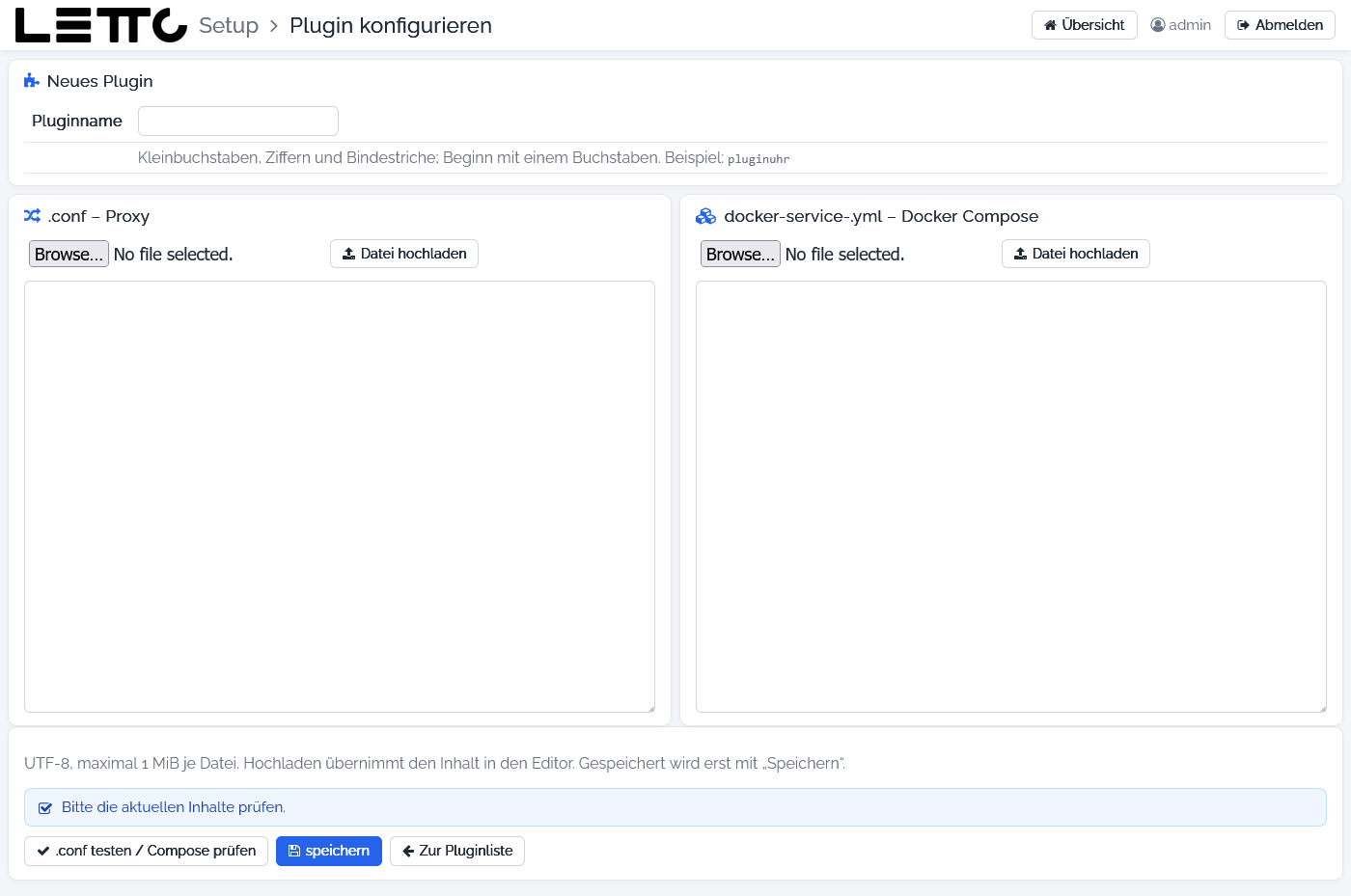Screen dimensions: 1351x896
Task: Click the resize grip of the .conf editor
Action: click(x=650, y=708)
